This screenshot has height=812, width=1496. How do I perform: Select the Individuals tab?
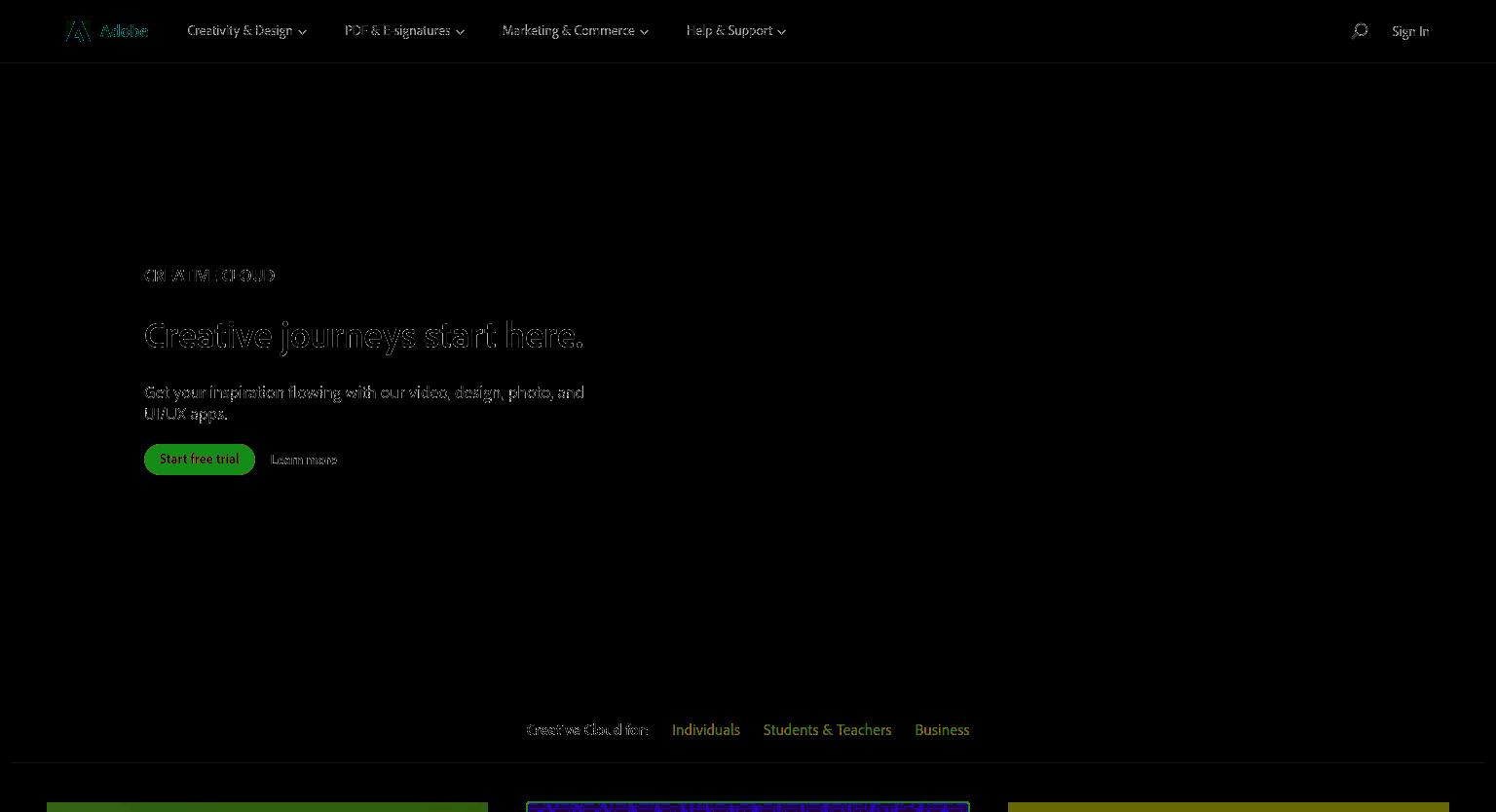pos(706,730)
